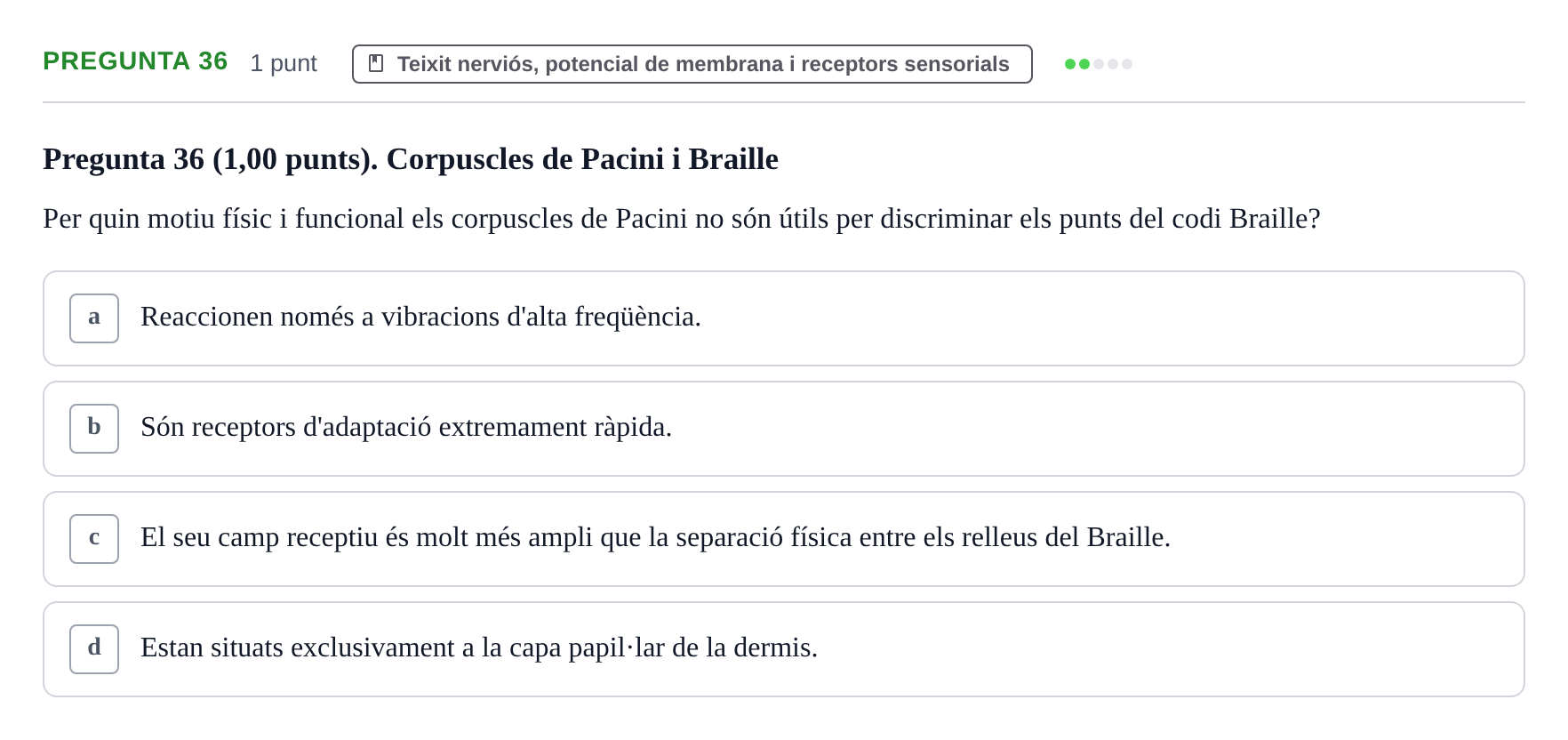Click the second green difficulty dot

tap(1084, 64)
